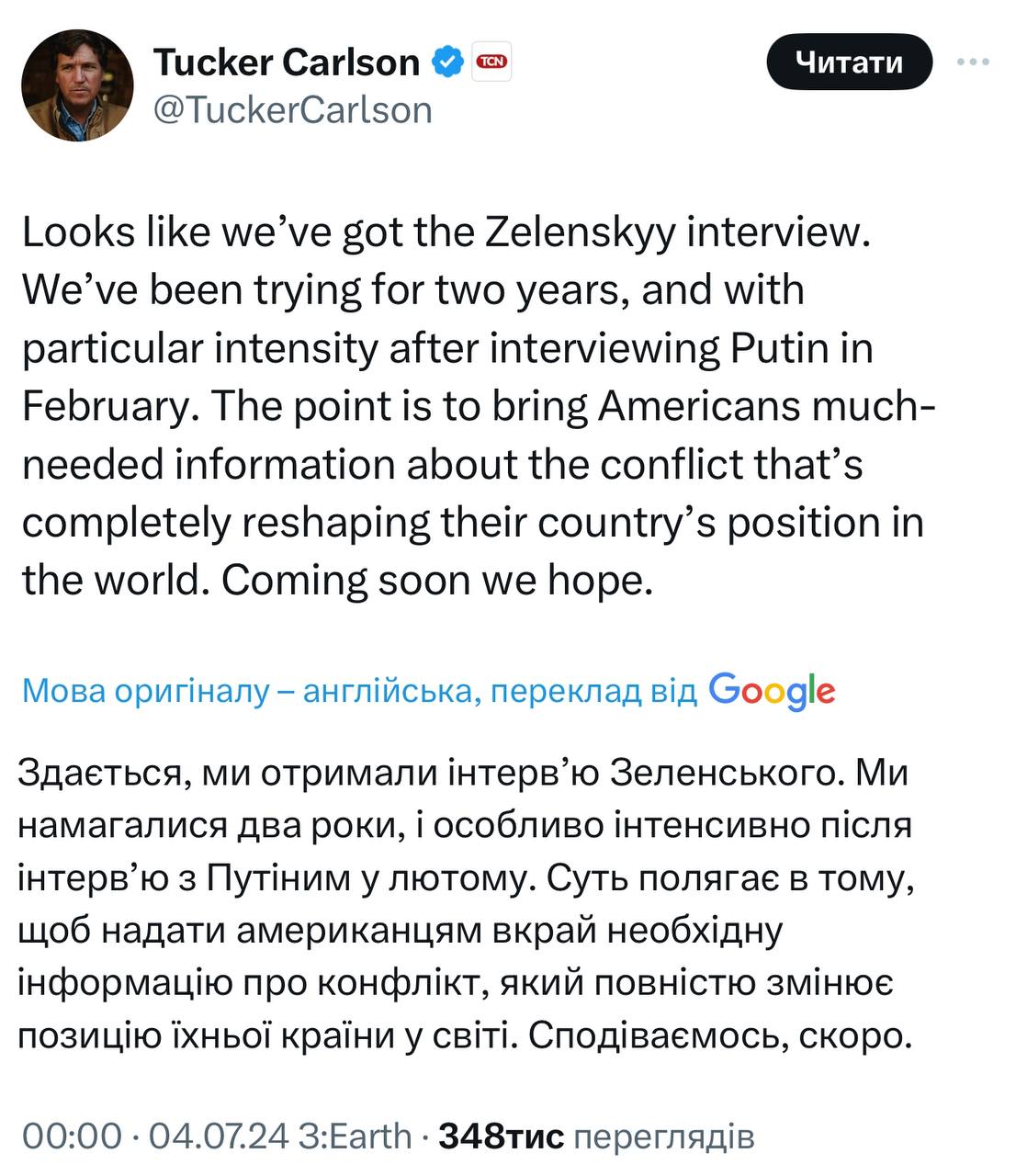
Task: Click the Ukrainian translated text paragraph
Action: 465,904
